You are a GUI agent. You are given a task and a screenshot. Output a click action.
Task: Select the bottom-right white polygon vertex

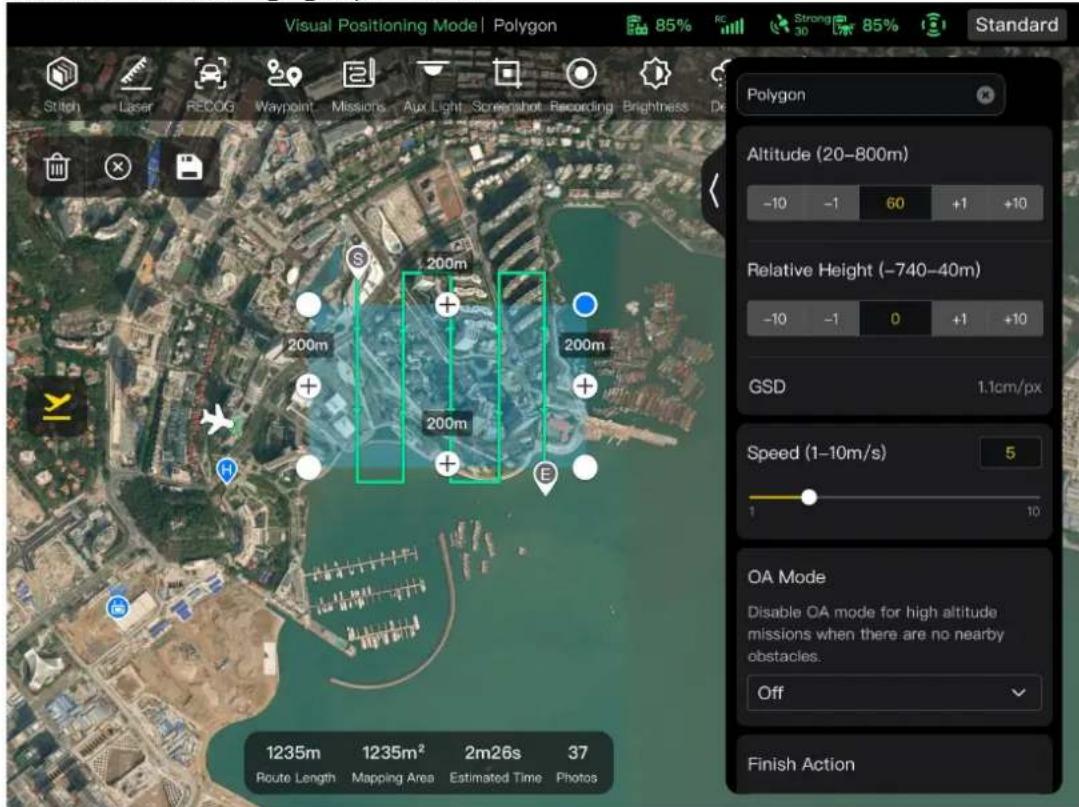[585, 468]
